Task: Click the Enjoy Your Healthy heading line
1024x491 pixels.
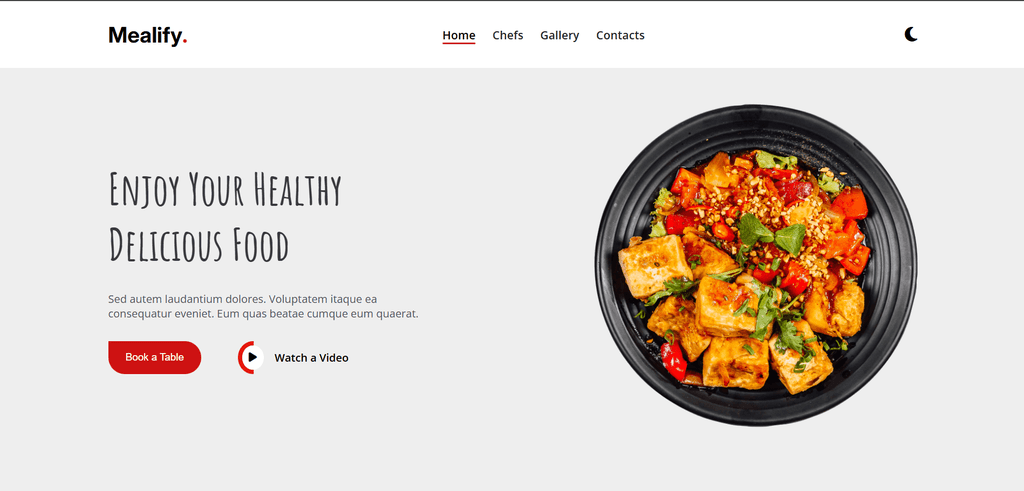Action: tap(225, 189)
